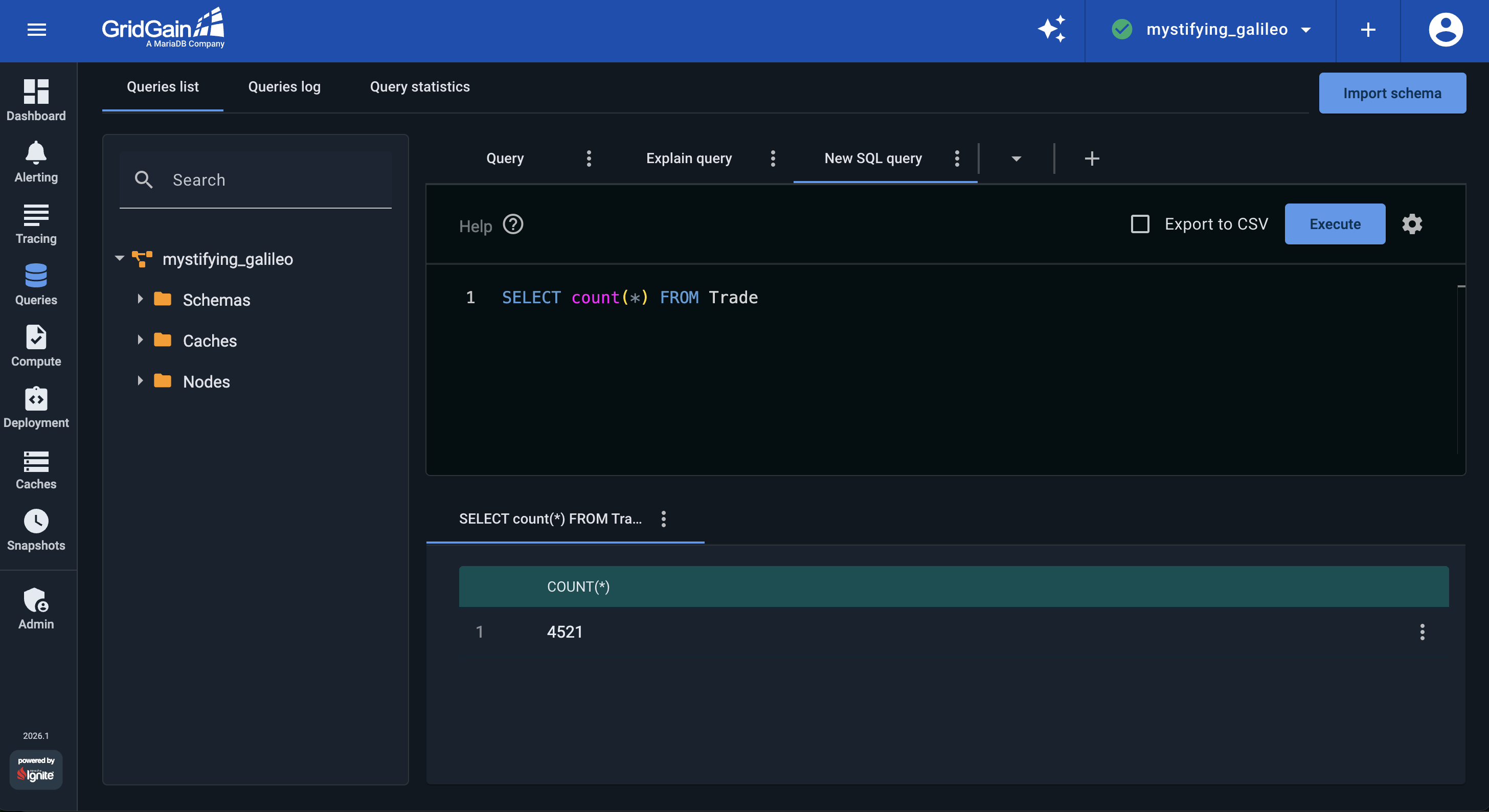The image size is (1489, 812).
Task: Click the search magnifier icon
Action: click(x=143, y=180)
